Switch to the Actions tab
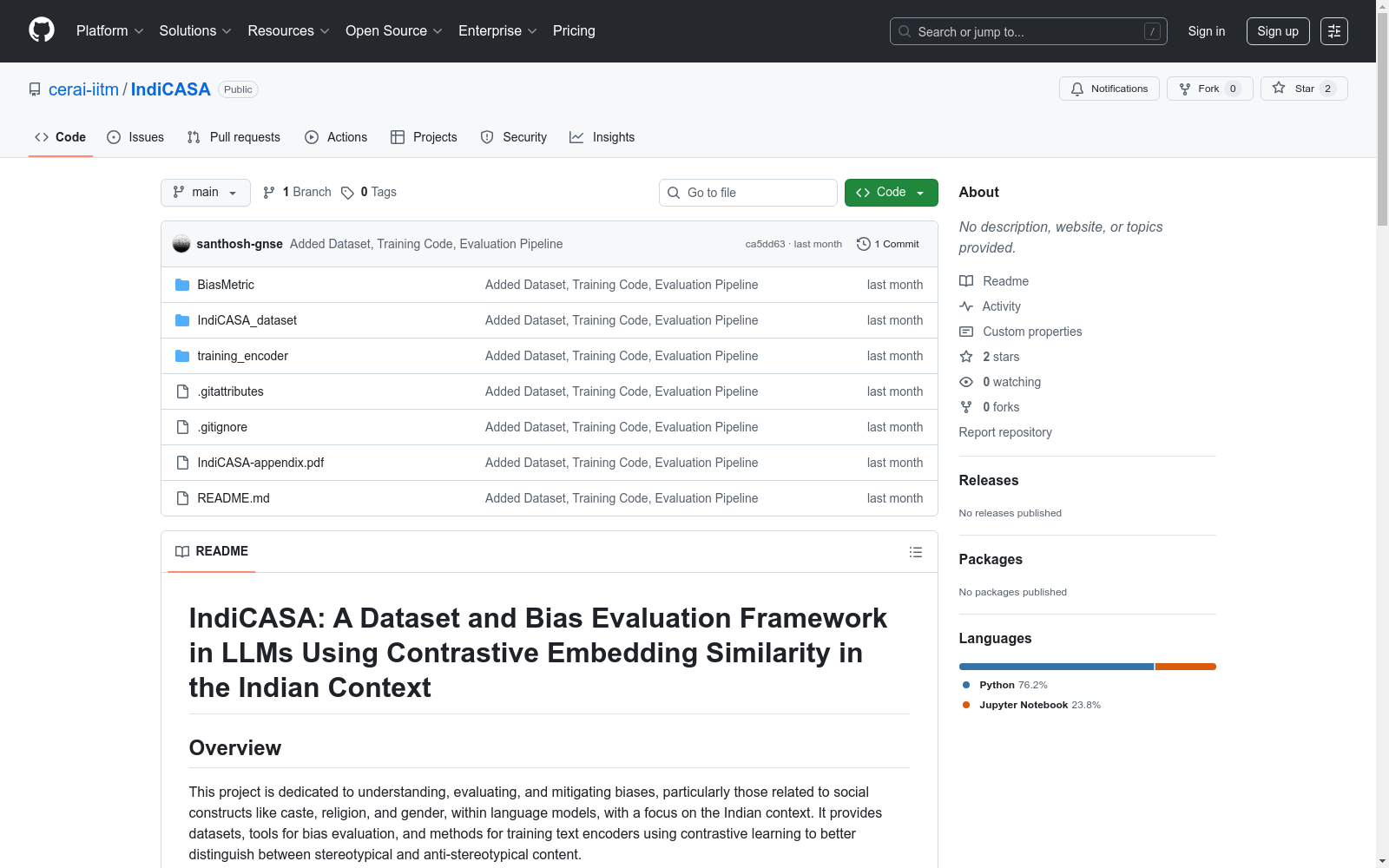The width and height of the screenshot is (1389, 868). point(336,137)
